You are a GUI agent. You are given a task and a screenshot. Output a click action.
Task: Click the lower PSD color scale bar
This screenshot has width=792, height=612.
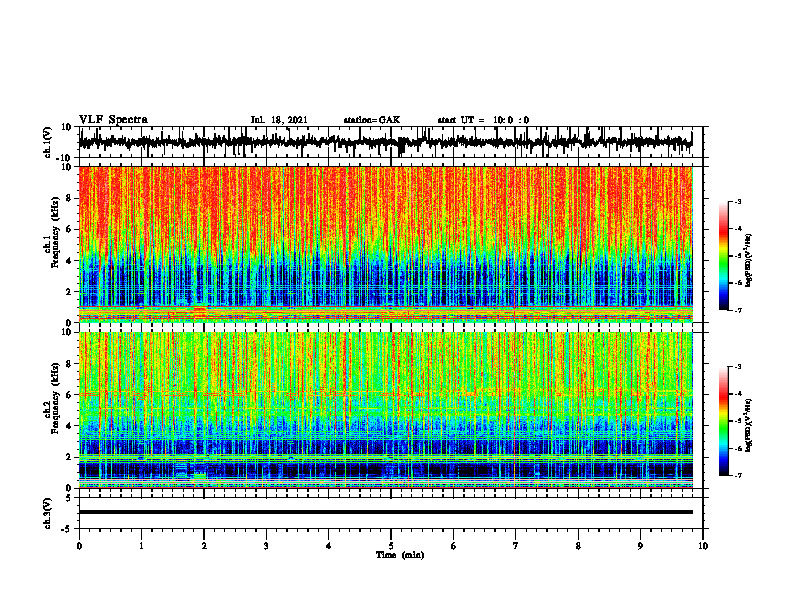click(724, 421)
